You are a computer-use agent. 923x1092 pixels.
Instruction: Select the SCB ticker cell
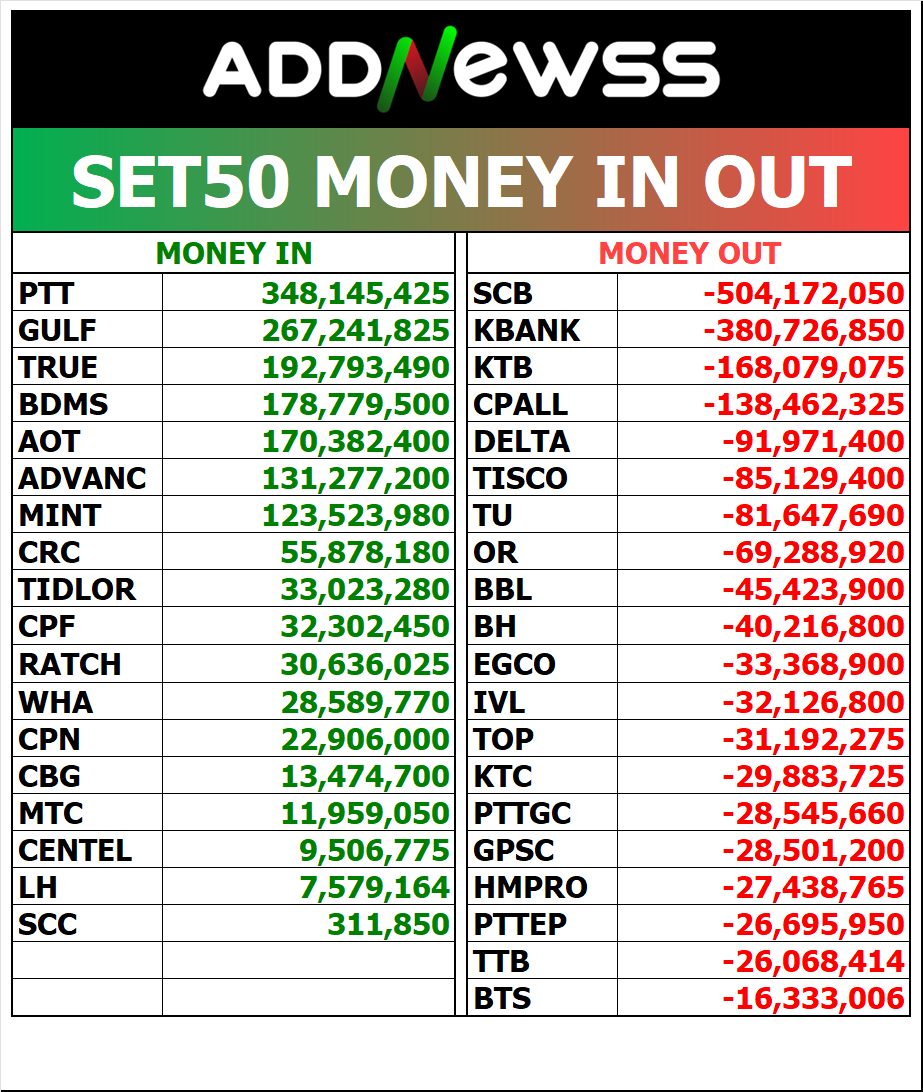pyautogui.click(x=502, y=293)
